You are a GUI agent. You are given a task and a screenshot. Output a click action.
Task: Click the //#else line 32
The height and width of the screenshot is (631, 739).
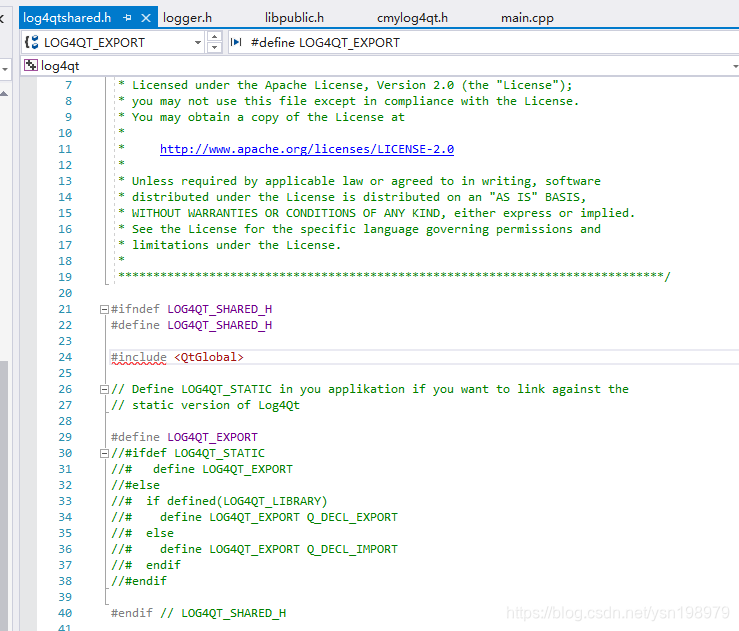click(136, 485)
